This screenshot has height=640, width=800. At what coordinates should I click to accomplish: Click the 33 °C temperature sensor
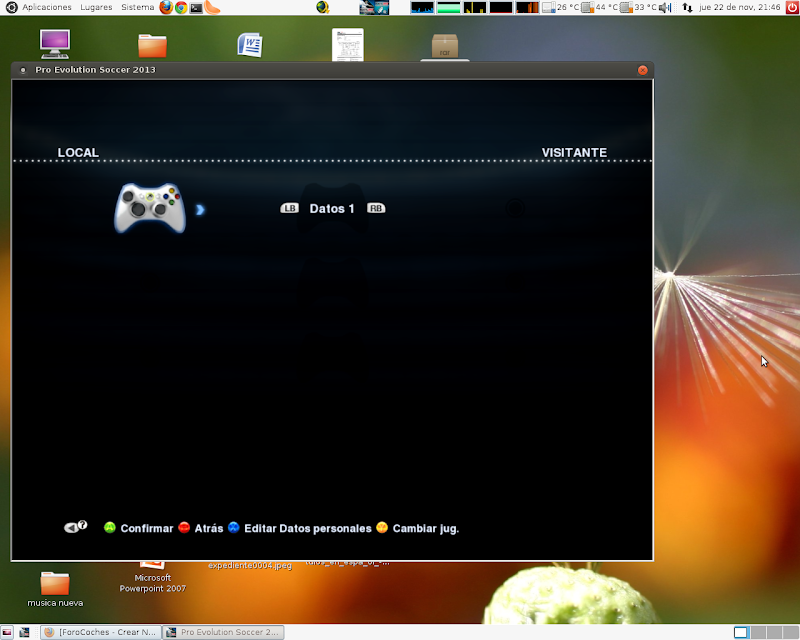click(638, 7)
